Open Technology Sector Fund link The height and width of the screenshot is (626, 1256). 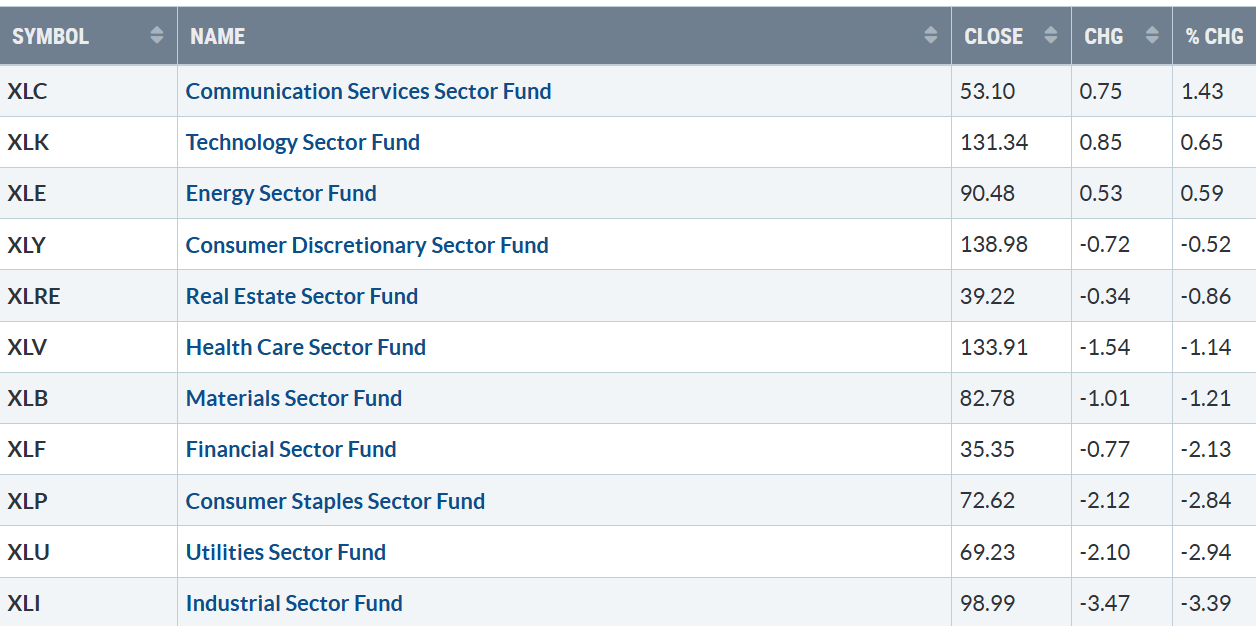click(303, 142)
